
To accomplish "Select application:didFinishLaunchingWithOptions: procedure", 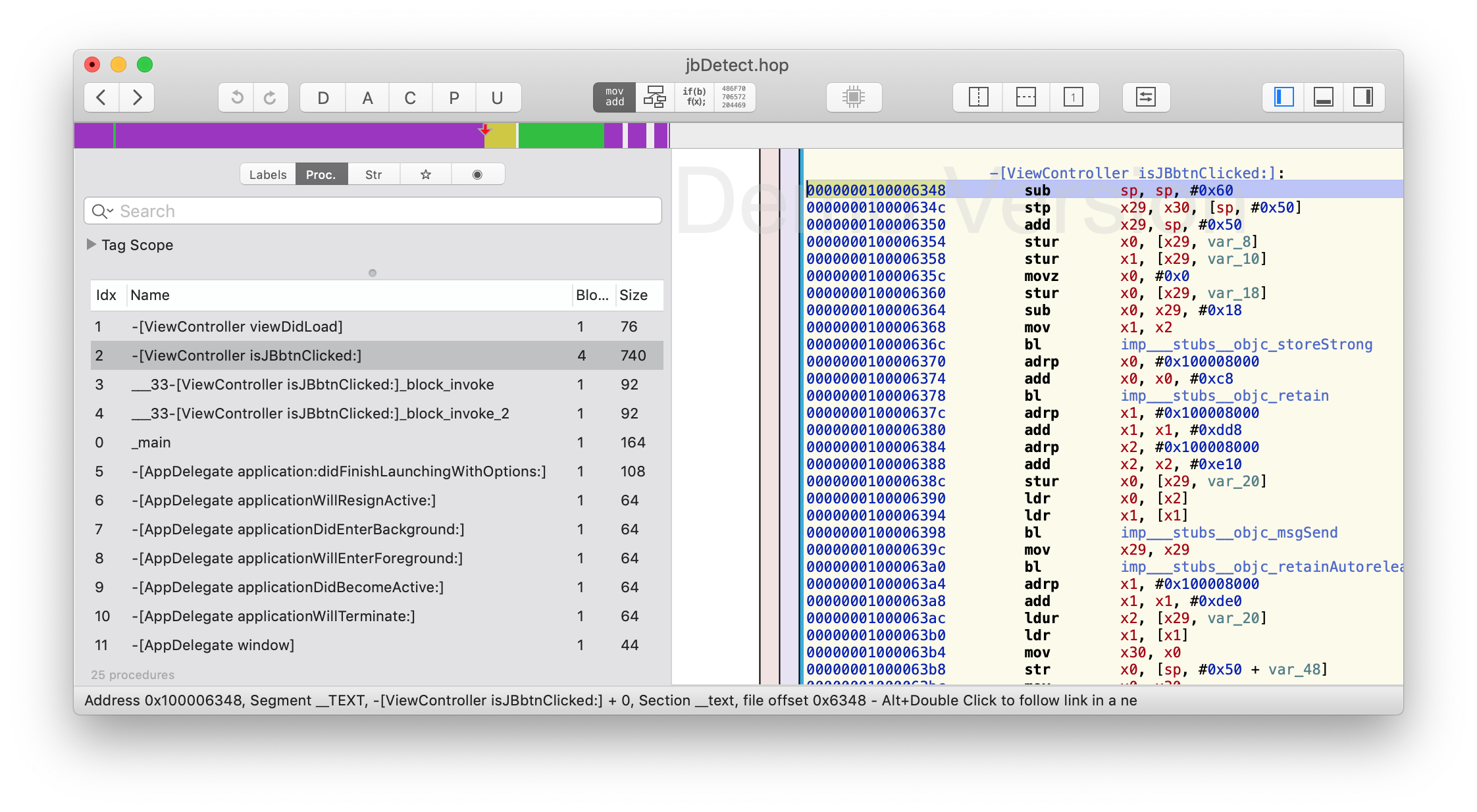I will [x=376, y=472].
